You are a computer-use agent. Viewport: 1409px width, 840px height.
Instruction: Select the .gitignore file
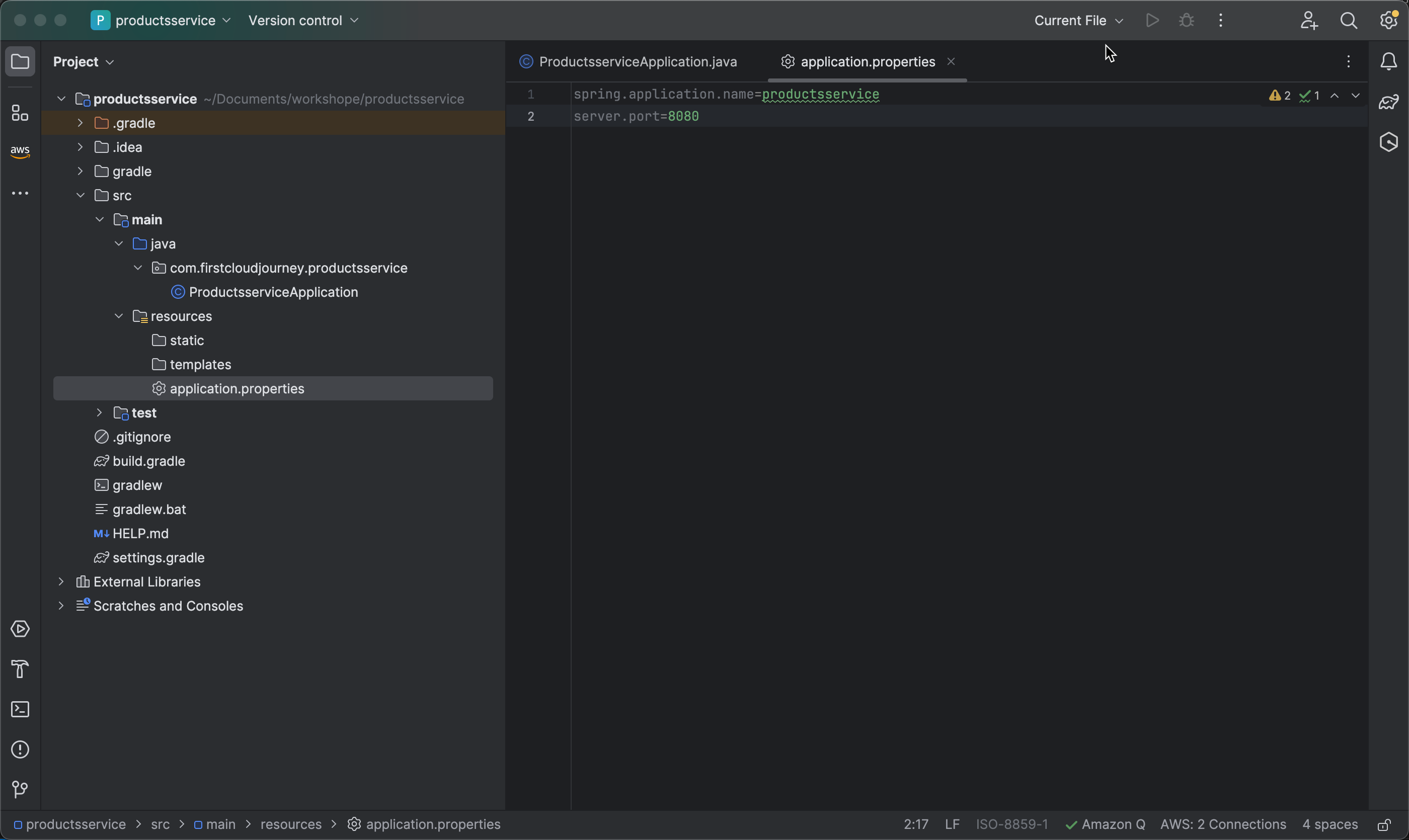tap(132, 437)
